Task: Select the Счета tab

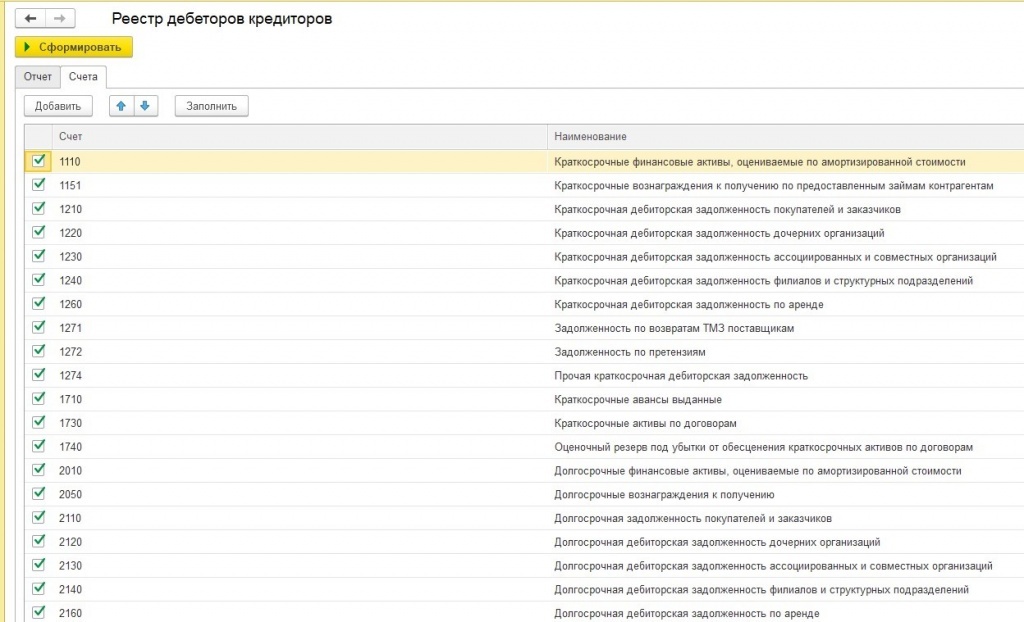Action: [83, 77]
